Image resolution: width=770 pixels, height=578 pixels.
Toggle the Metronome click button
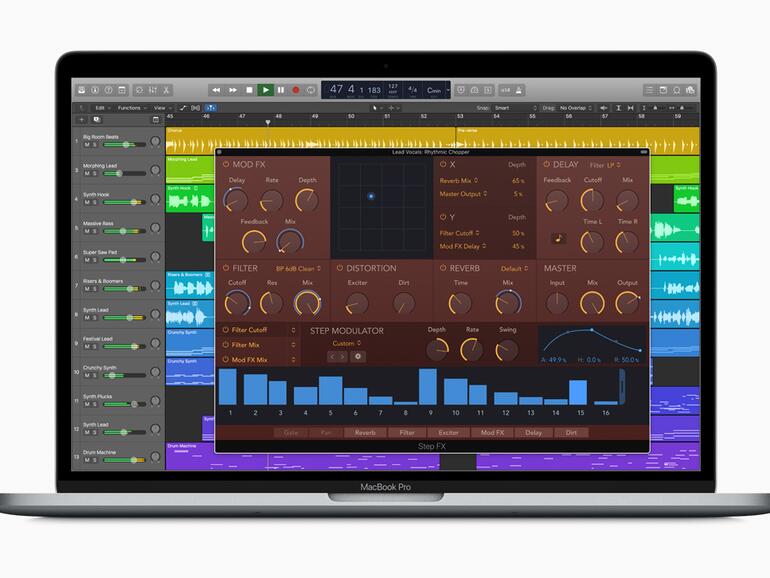point(519,90)
